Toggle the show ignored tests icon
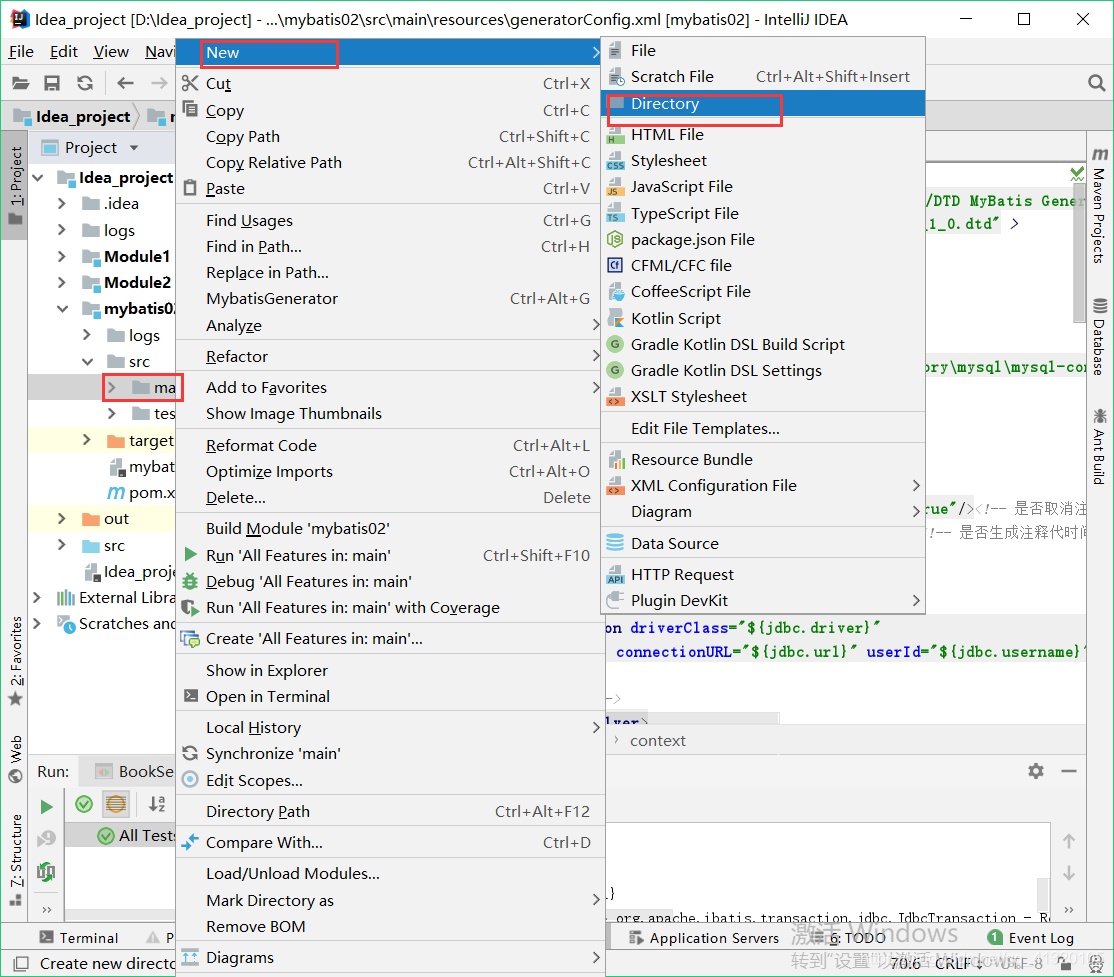This screenshot has height=977, width=1114. tap(116, 804)
